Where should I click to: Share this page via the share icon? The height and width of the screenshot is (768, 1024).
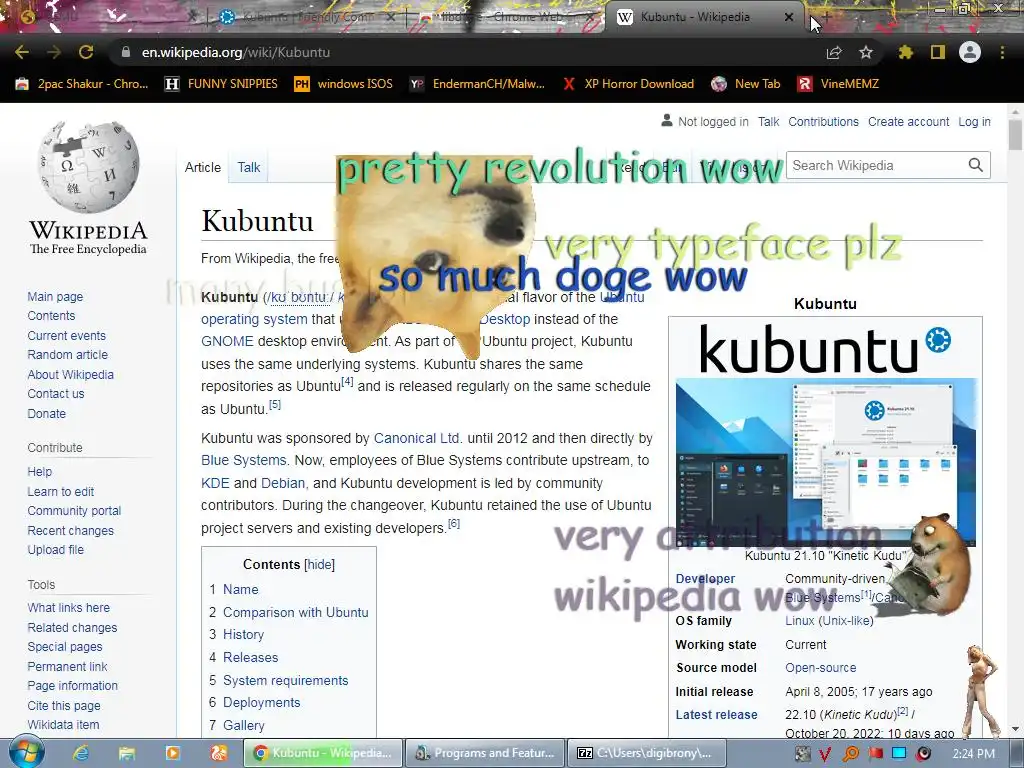coord(834,52)
